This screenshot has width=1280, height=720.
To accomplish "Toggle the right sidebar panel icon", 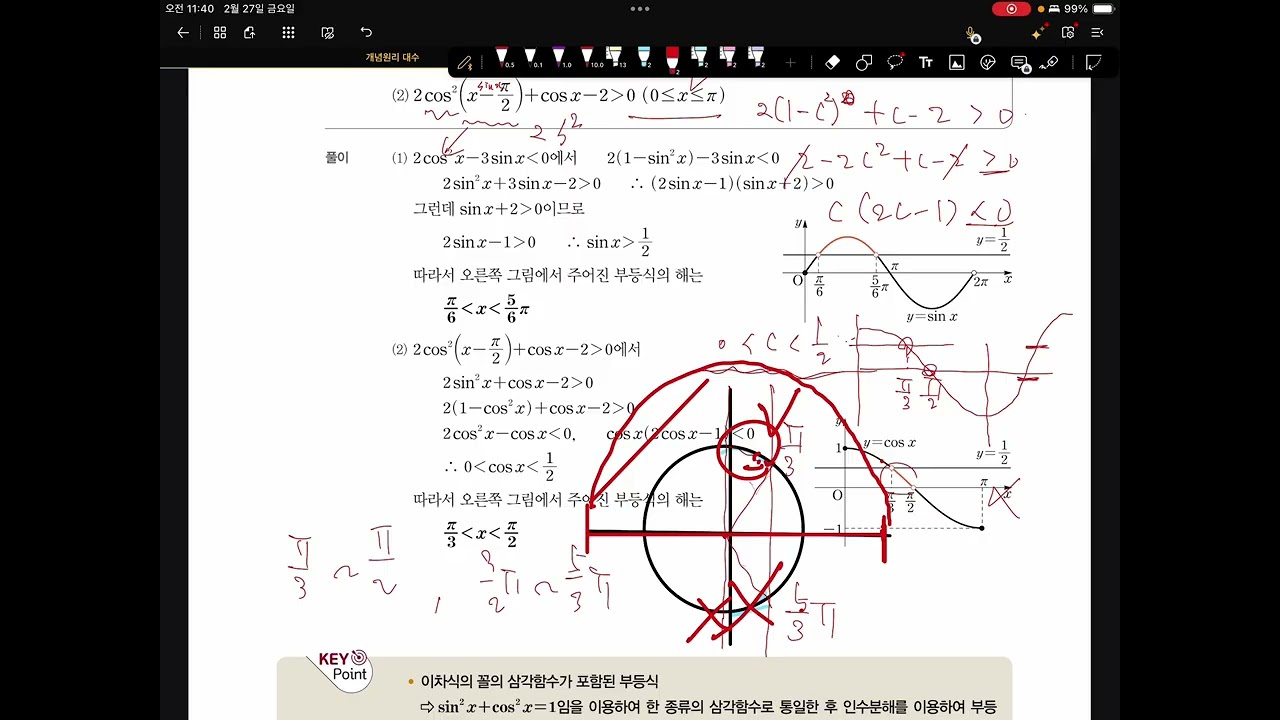I will (1097, 33).
